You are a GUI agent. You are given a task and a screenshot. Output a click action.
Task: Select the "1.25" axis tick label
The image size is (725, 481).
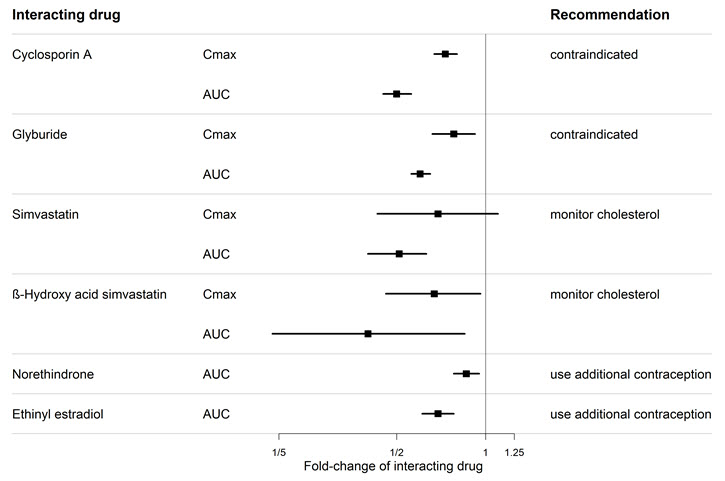[514, 451]
